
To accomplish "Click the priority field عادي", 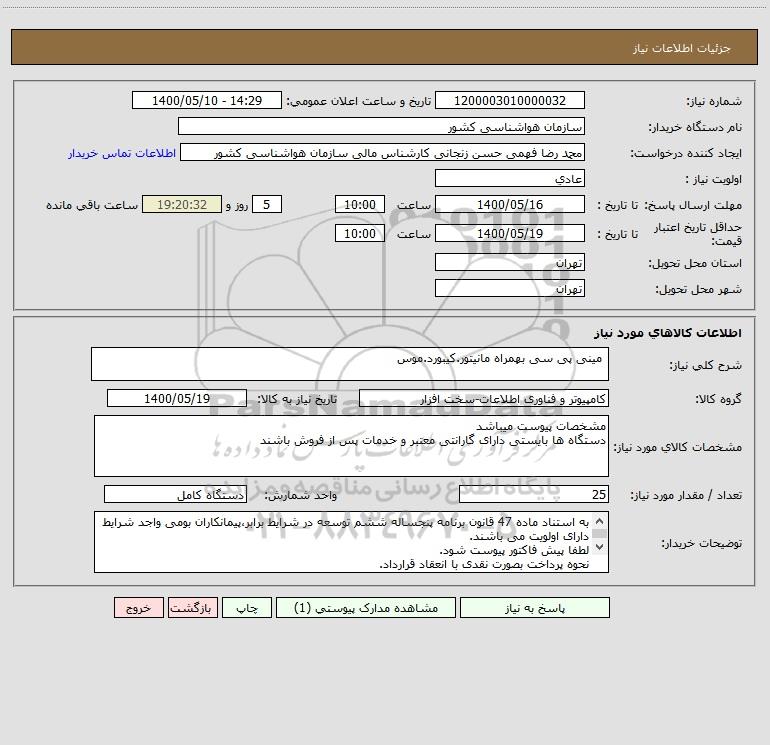I will click(510, 179).
